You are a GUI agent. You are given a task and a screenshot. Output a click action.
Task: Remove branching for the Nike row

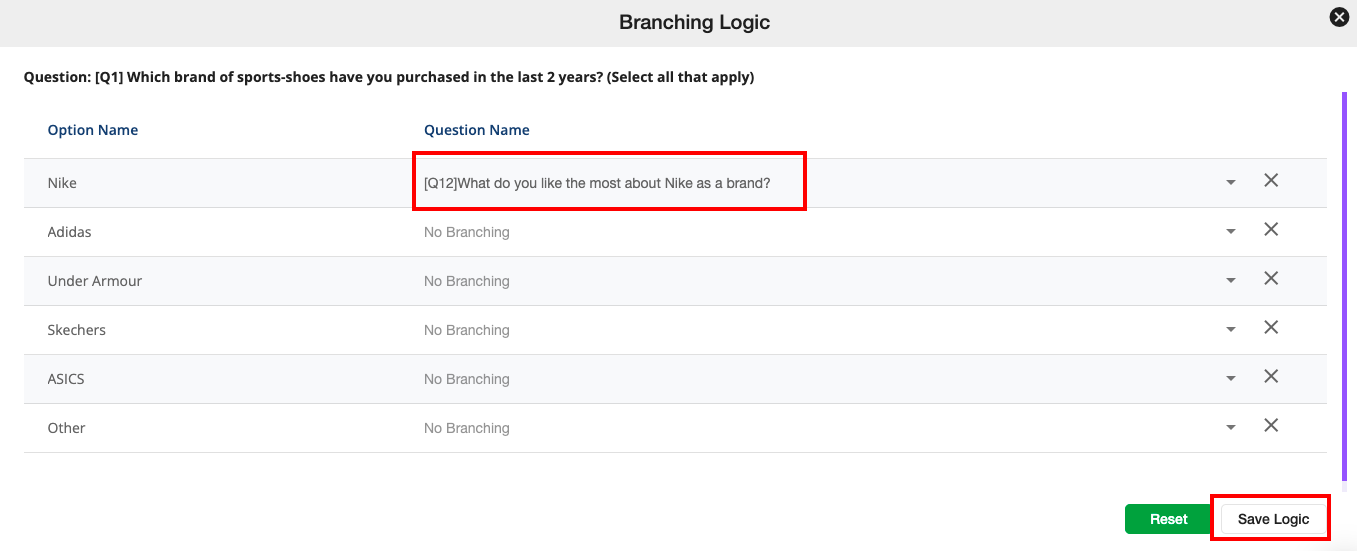(1271, 181)
